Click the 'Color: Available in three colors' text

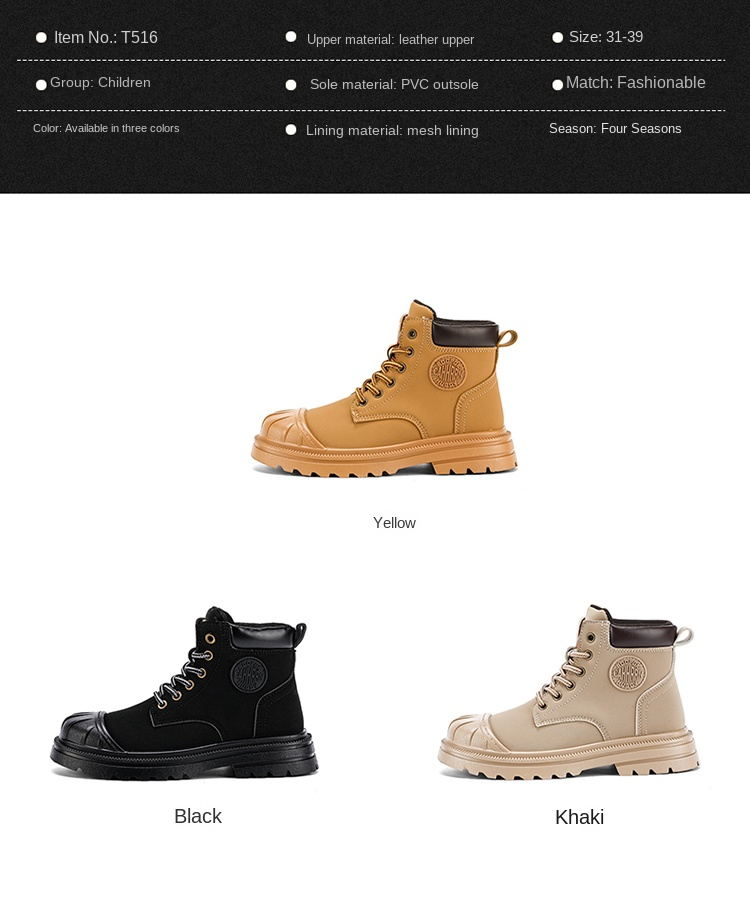[106, 128]
